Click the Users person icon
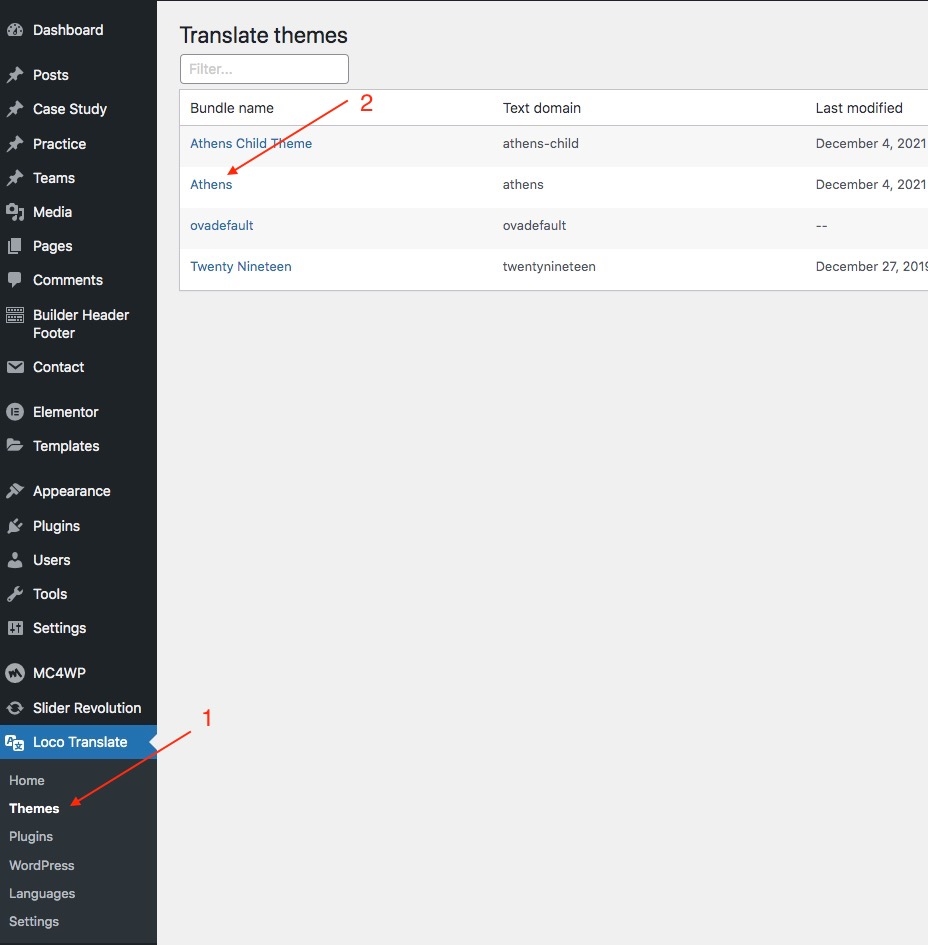This screenshot has width=928, height=945. [x=15, y=560]
